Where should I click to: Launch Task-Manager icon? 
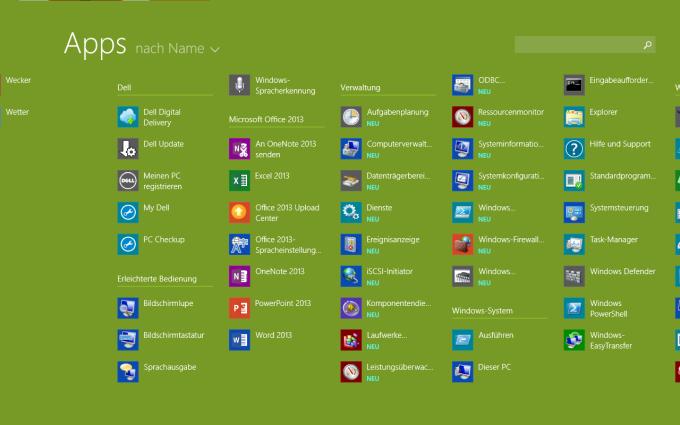coord(574,245)
